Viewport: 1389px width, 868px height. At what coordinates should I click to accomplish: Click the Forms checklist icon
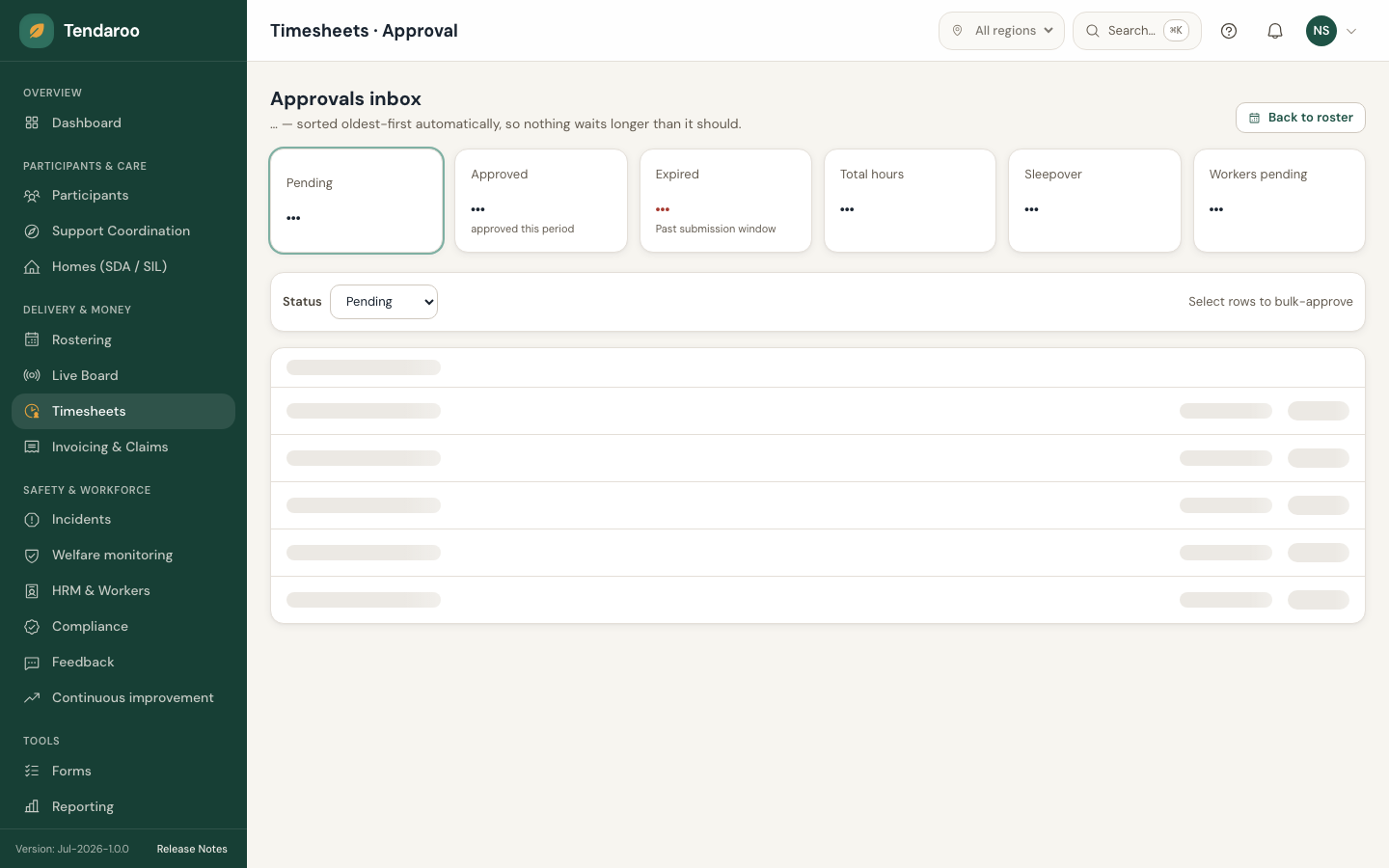point(32,771)
